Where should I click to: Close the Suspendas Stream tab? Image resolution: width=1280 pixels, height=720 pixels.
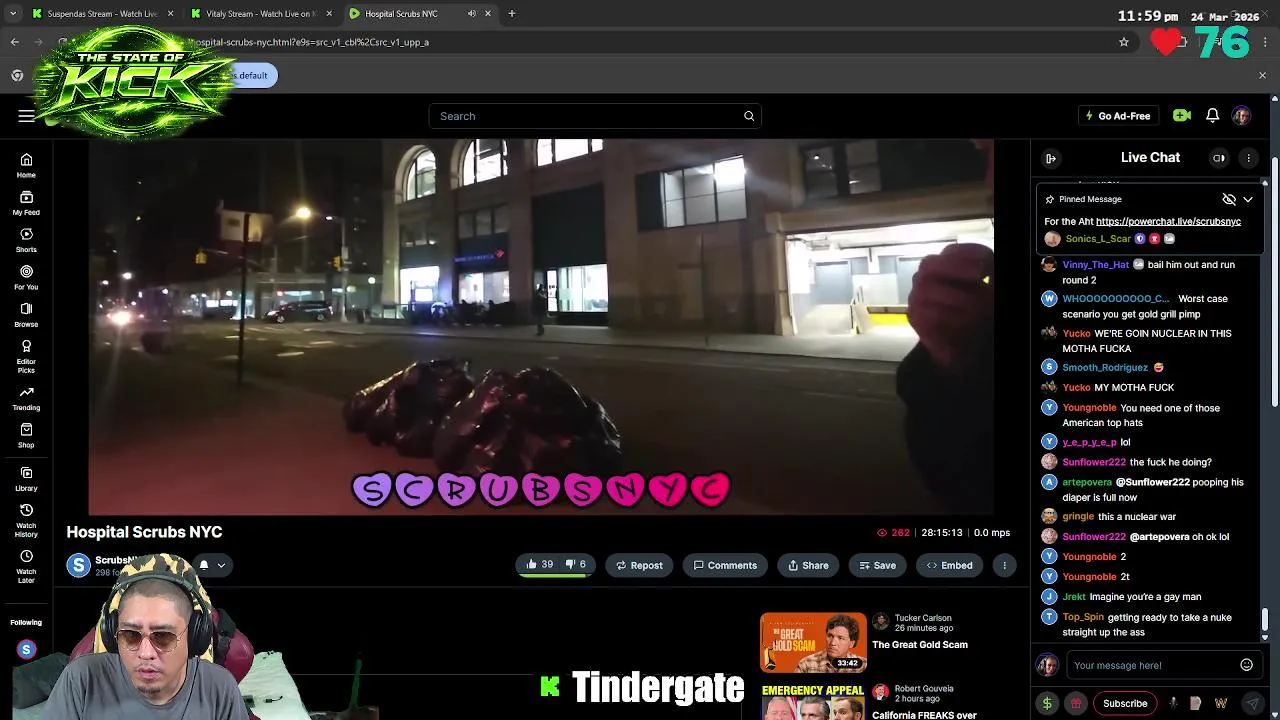coord(170,14)
